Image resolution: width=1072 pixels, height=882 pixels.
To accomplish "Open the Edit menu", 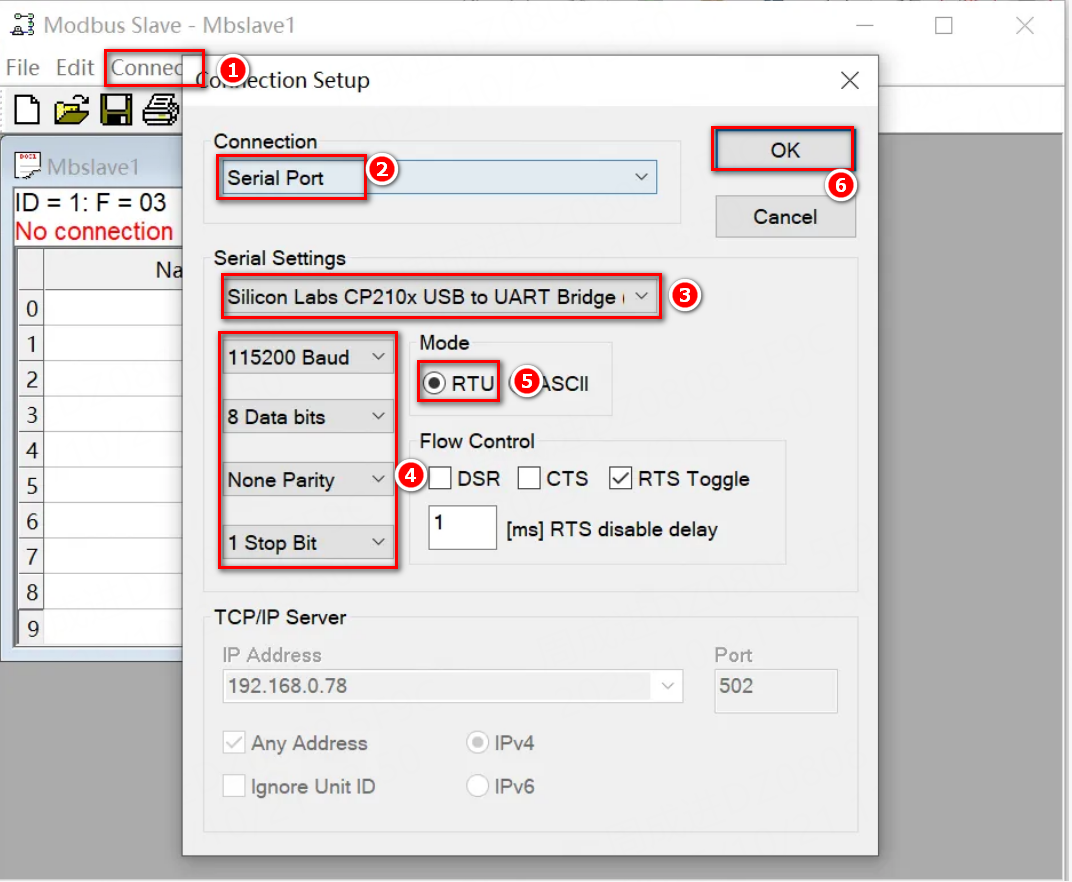I will point(75,67).
